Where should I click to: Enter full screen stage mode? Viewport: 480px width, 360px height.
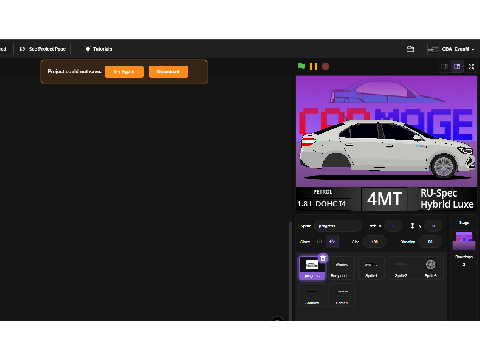pos(471,67)
